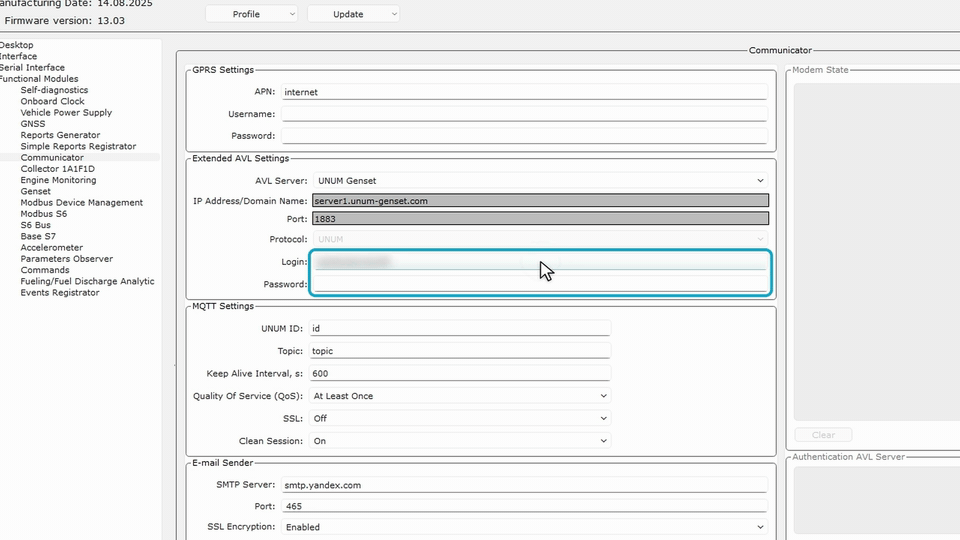960x540 pixels.
Task: Expand the SSL Encryption combo box
Action: tap(524, 527)
